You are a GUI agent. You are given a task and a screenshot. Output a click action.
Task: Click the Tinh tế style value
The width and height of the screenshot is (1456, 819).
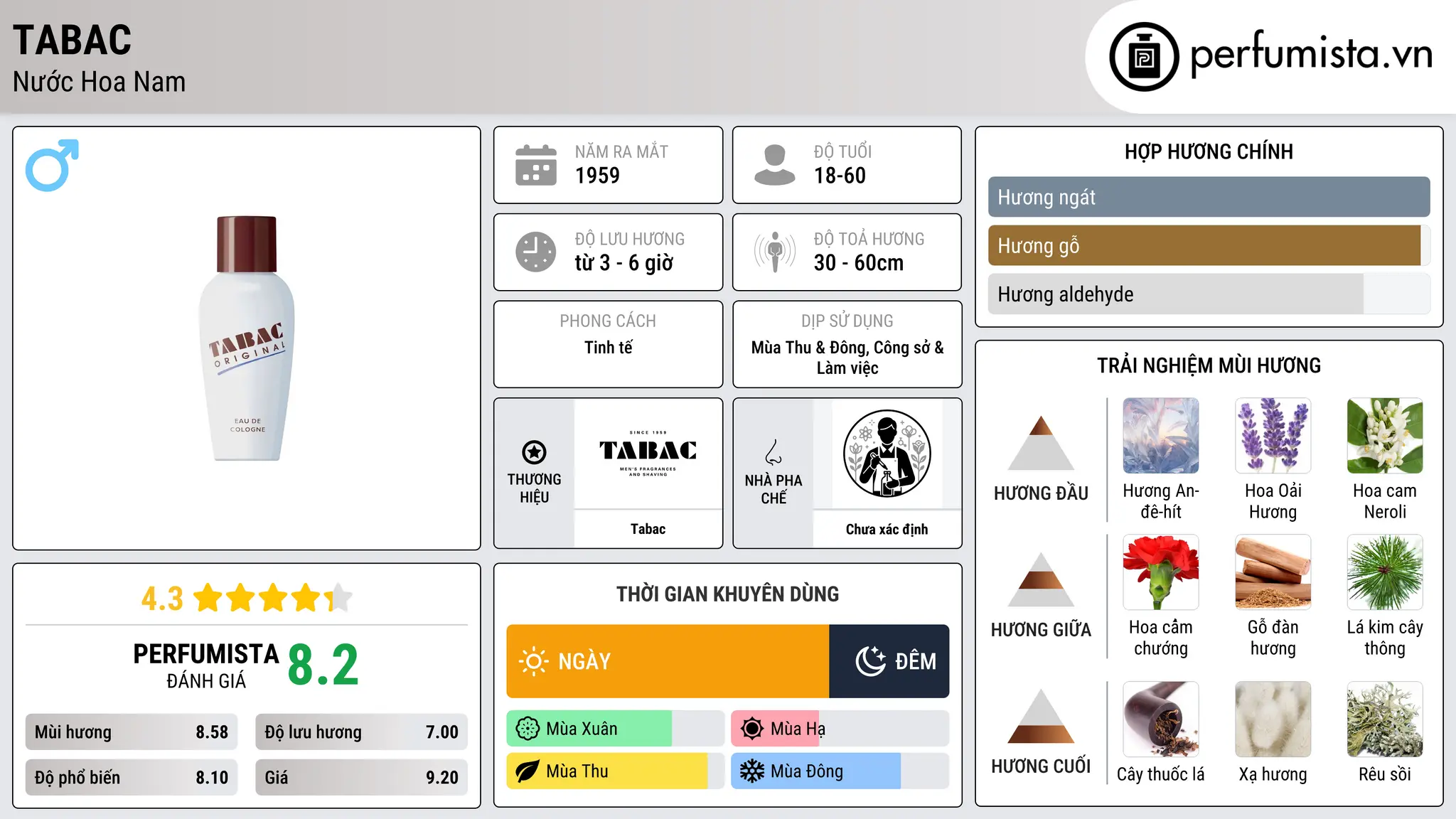tap(608, 347)
